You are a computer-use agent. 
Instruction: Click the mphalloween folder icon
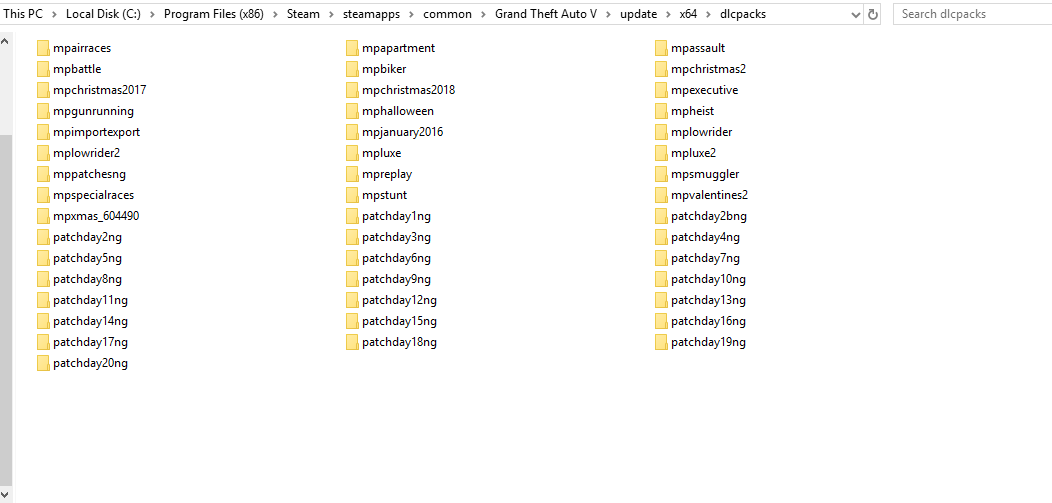(x=352, y=111)
